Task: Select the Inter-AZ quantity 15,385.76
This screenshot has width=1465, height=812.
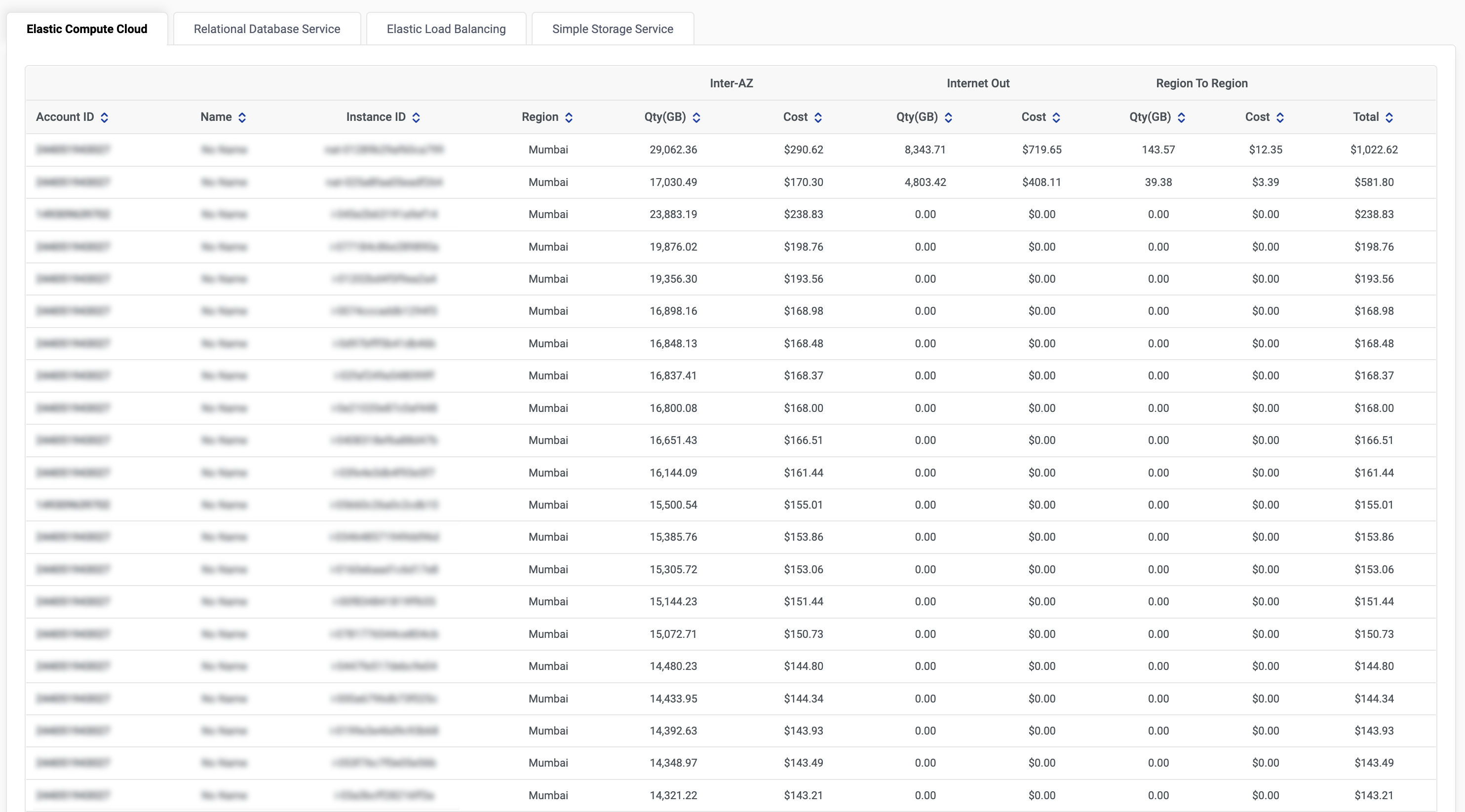Action: (x=673, y=537)
